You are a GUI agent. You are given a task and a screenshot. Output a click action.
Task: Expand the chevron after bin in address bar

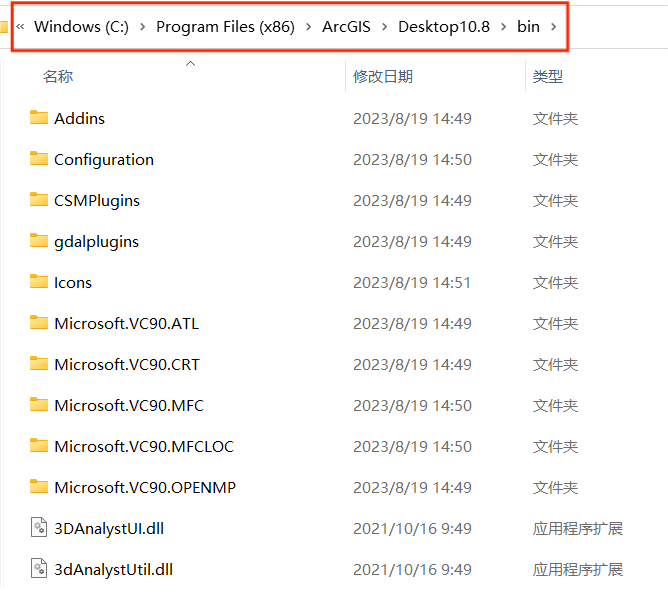[x=555, y=27]
